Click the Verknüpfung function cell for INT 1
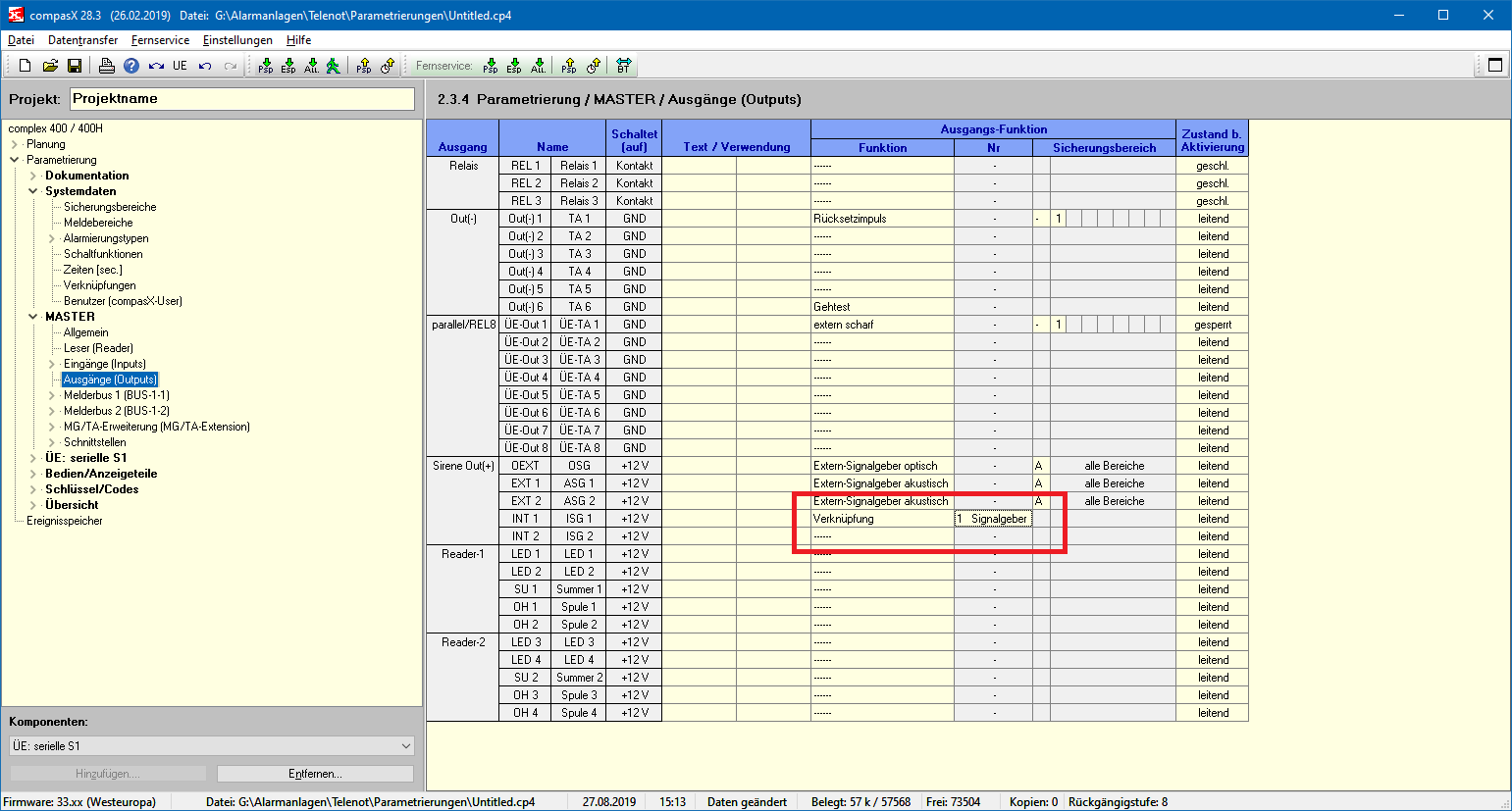The height and width of the screenshot is (811, 1512). (x=881, y=519)
